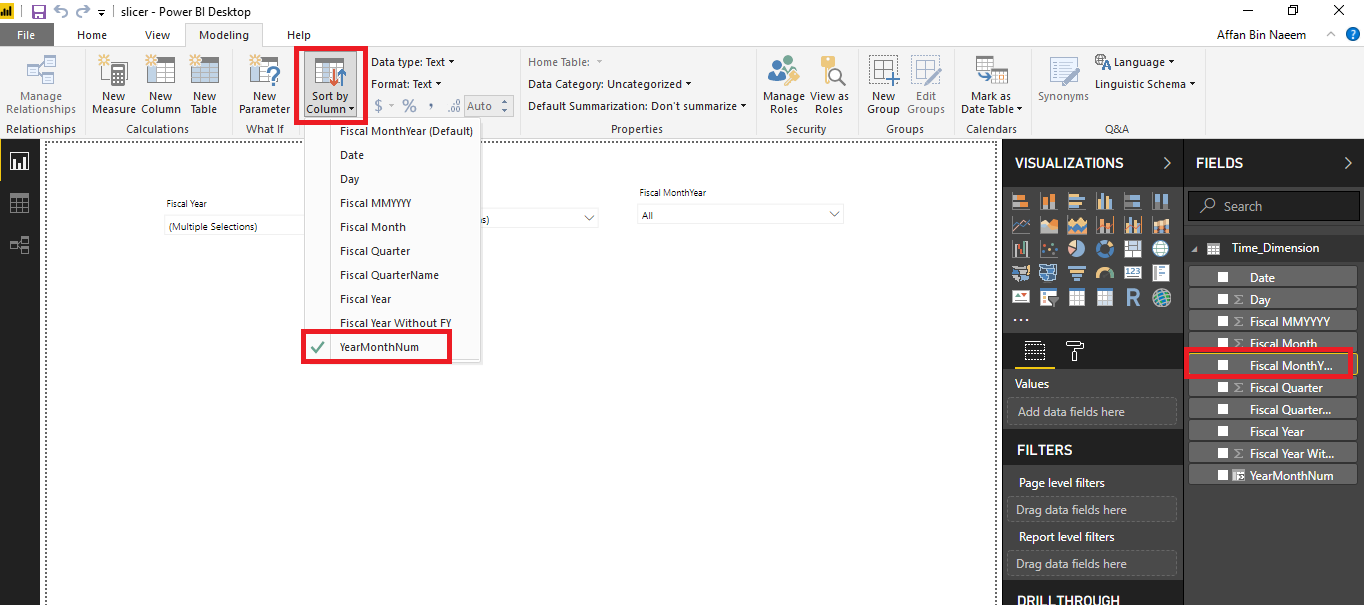This screenshot has height=605, width=1364.
Task: Open the Default Summarization dropdown
Action: (x=637, y=106)
